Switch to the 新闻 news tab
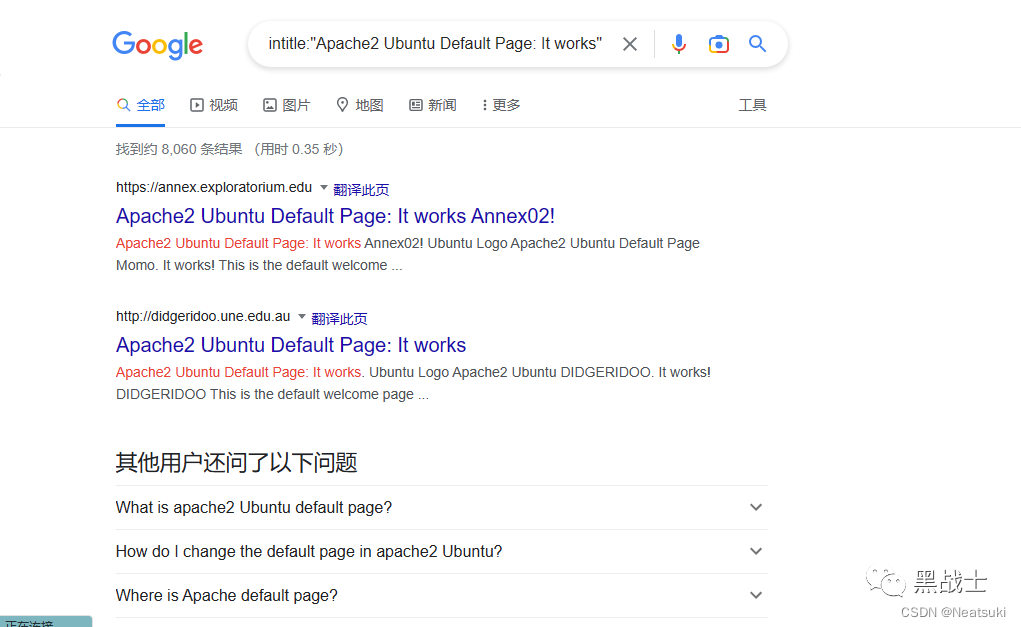The image size is (1021, 627). click(432, 105)
